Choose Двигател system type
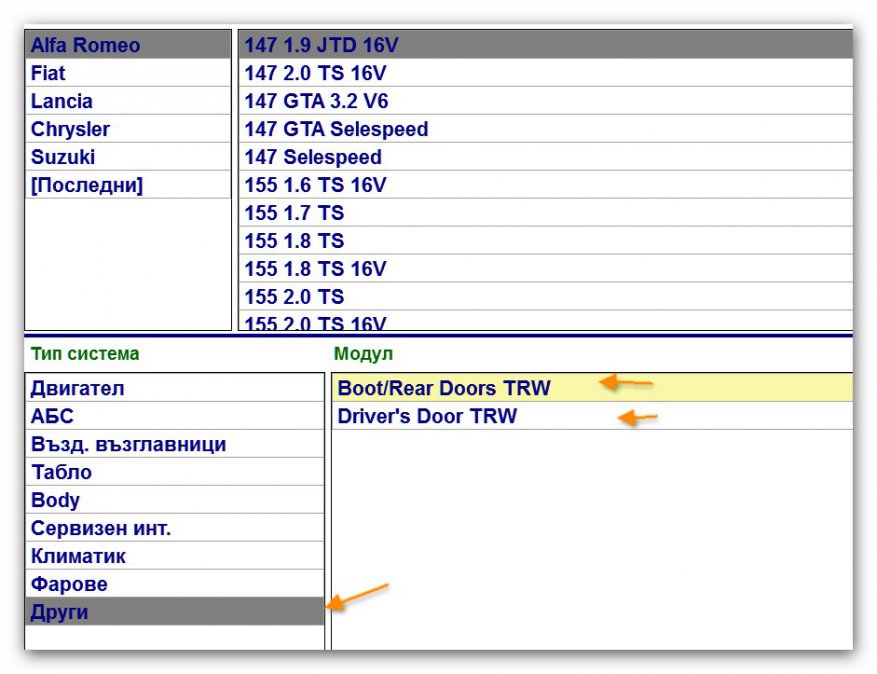This screenshot has width=877, height=674. pos(78,389)
